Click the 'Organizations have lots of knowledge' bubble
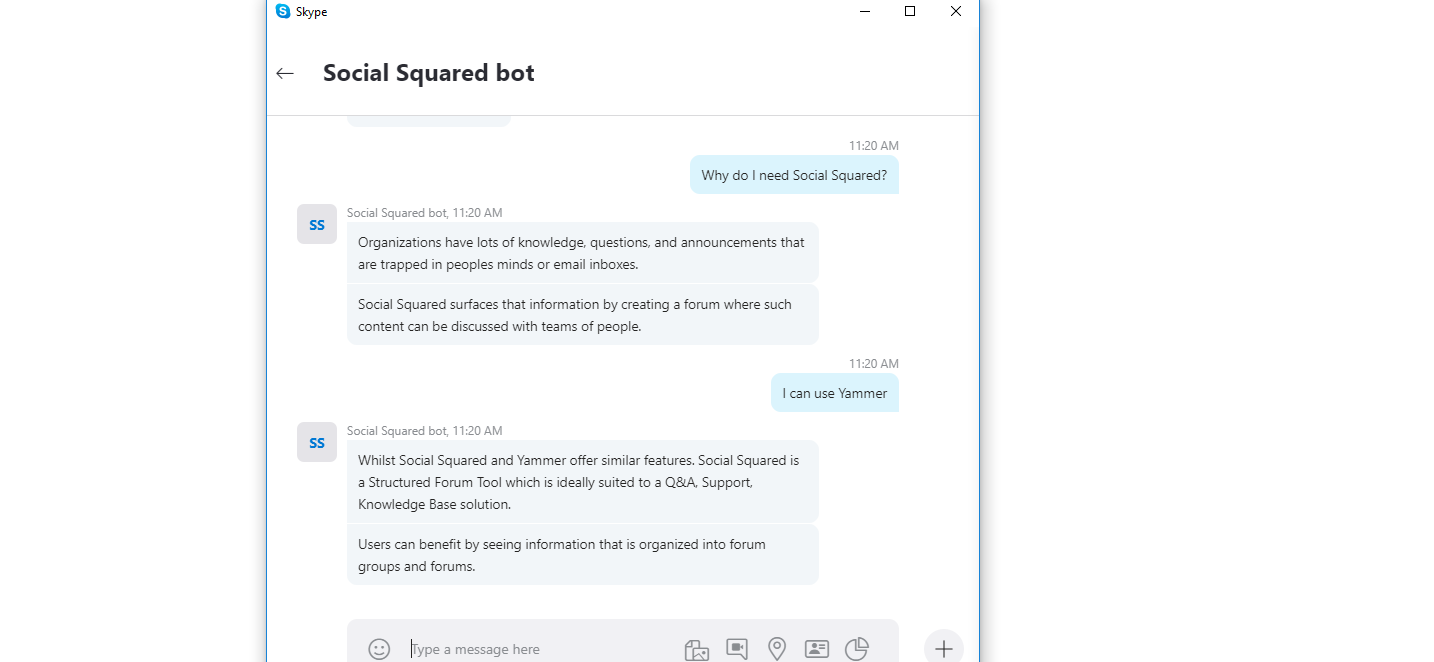1434x662 pixels. (x=582, y=253)
